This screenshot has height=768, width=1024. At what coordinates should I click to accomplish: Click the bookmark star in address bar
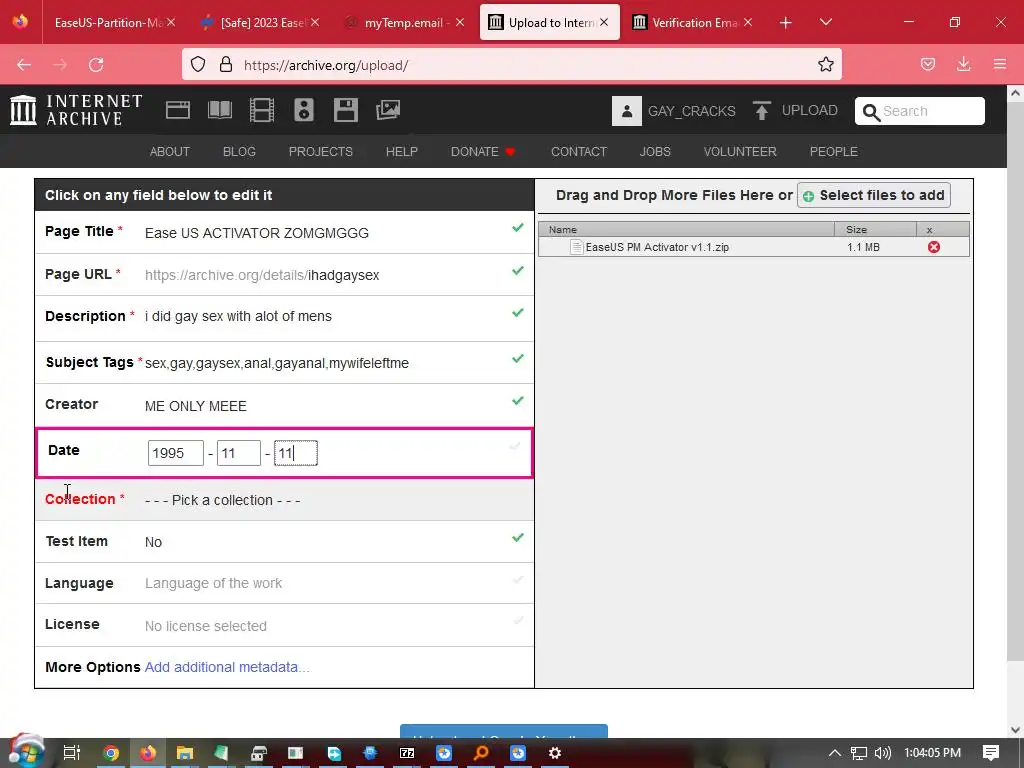pos(825,65)
